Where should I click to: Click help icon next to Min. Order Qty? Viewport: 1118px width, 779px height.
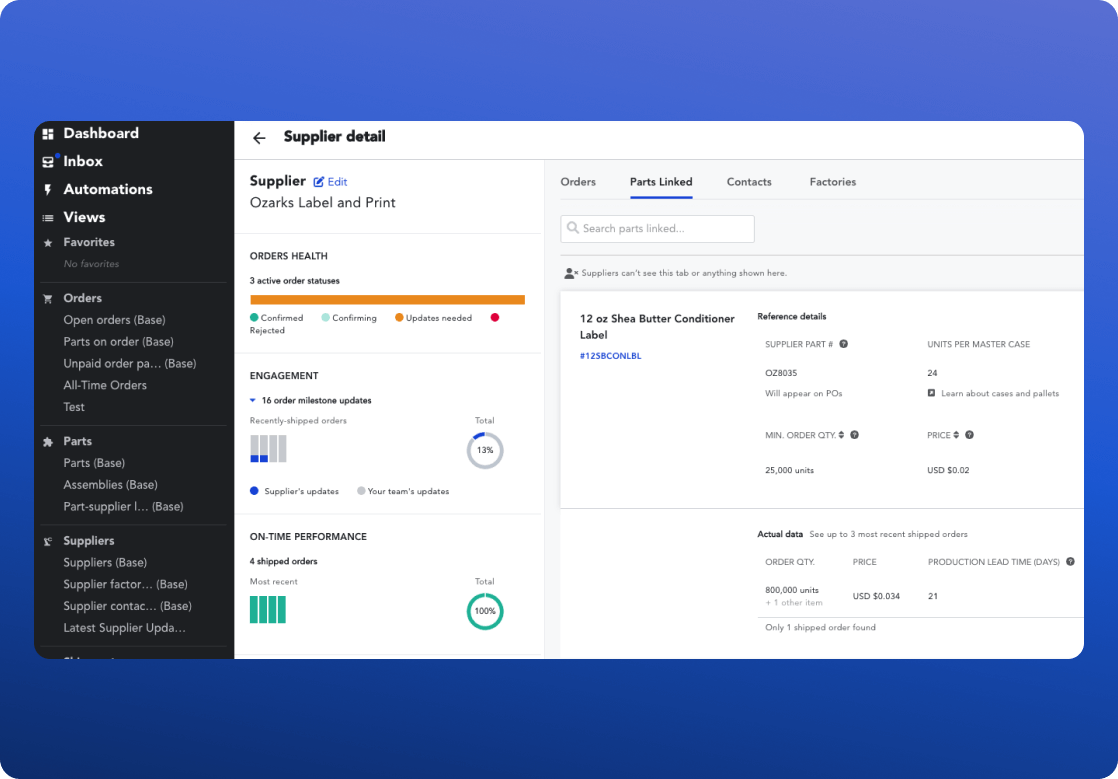[854, 435]
